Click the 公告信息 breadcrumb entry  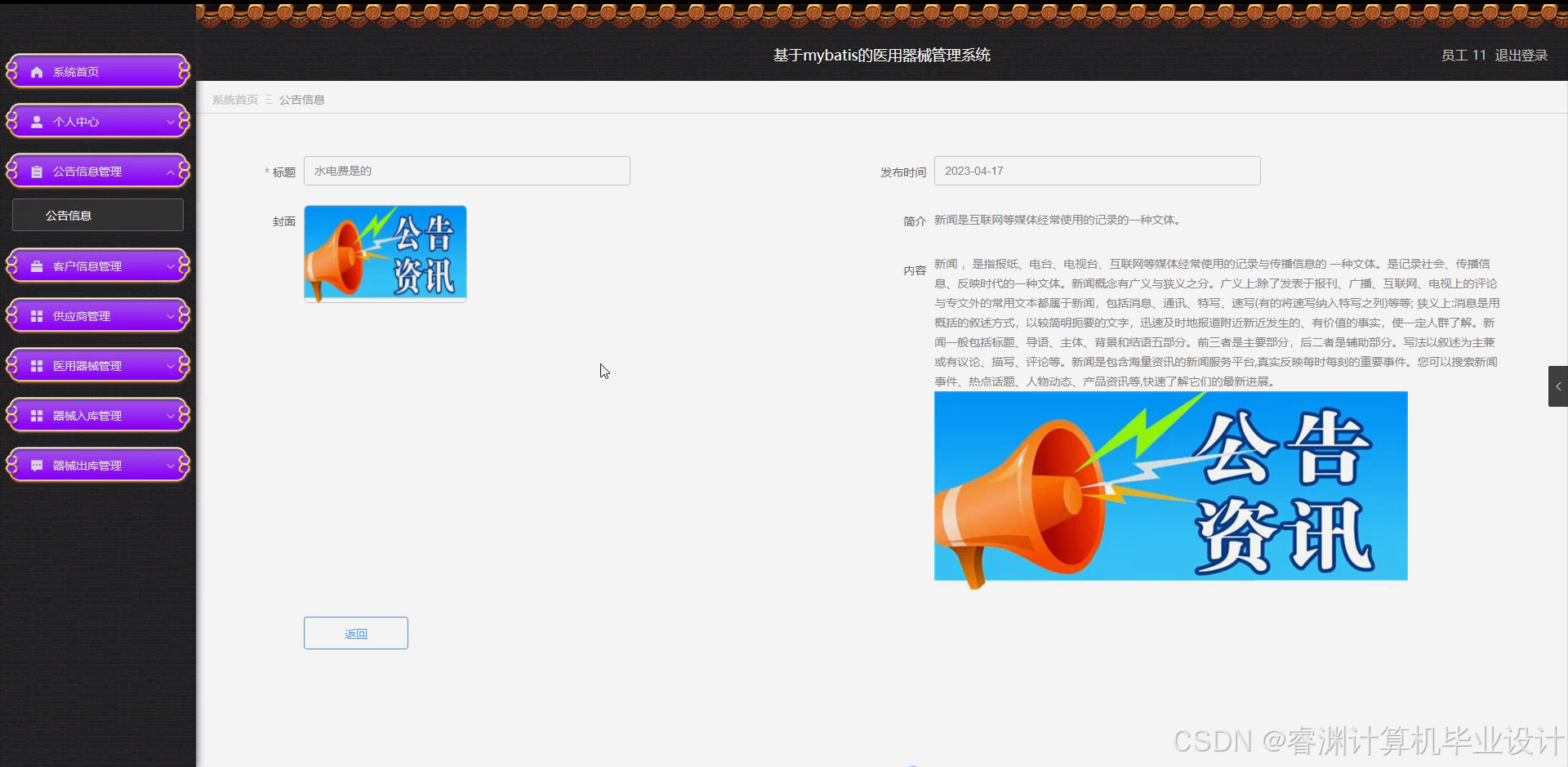[x=301, y=99]
